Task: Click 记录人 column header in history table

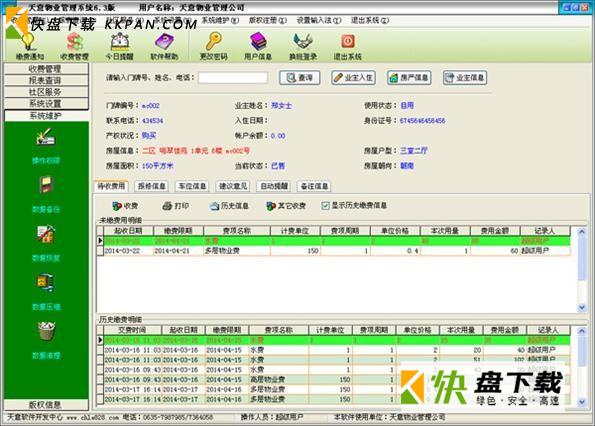Action: 548,330
